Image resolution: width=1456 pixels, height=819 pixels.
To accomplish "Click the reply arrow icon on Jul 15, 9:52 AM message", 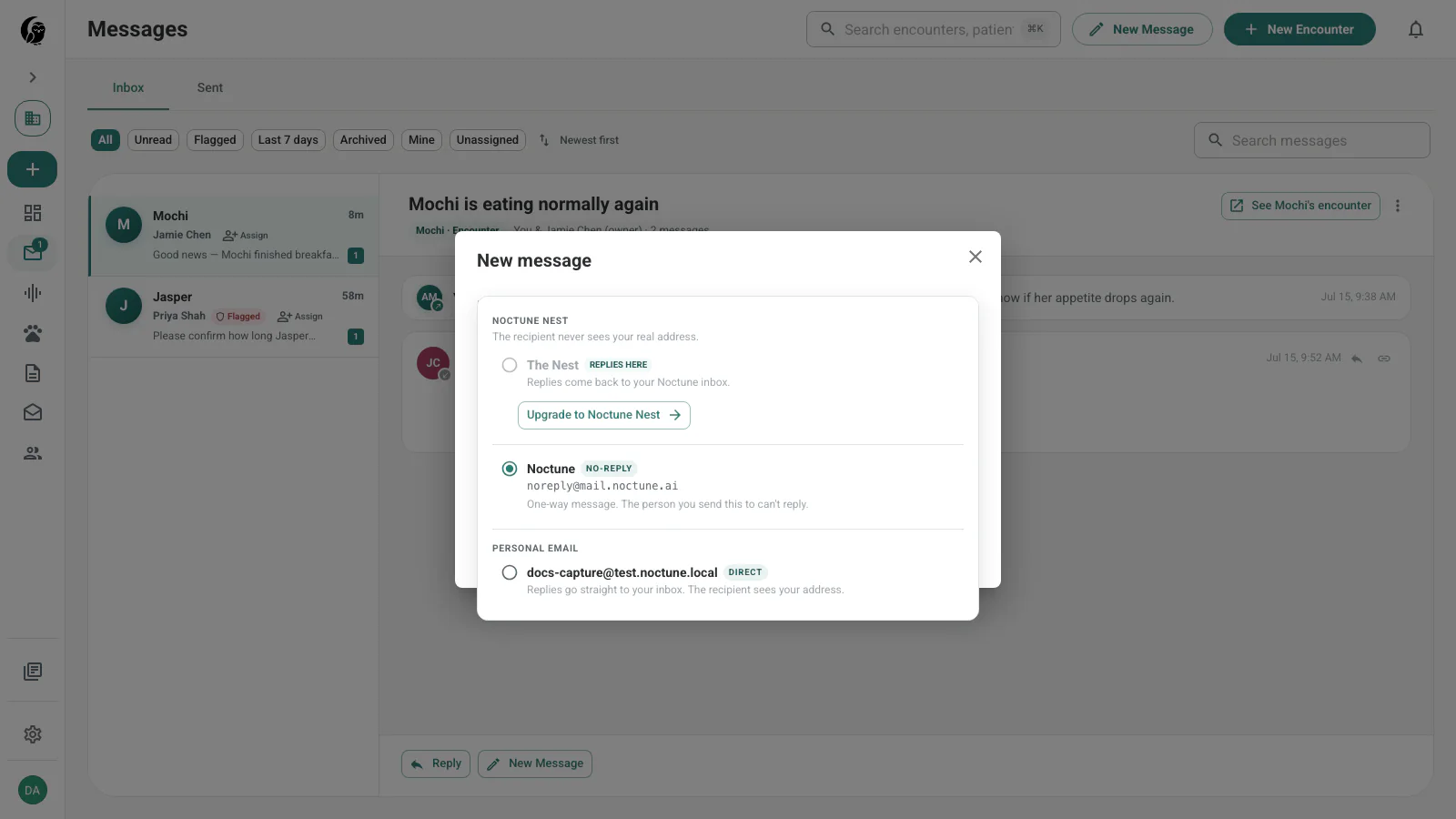I will click(1357, 359).
